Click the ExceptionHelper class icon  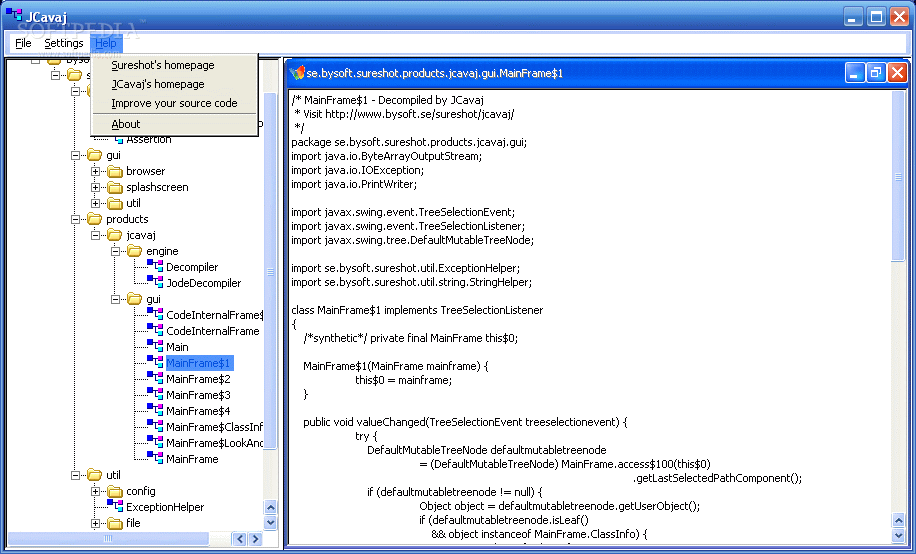tap(115, 506)
